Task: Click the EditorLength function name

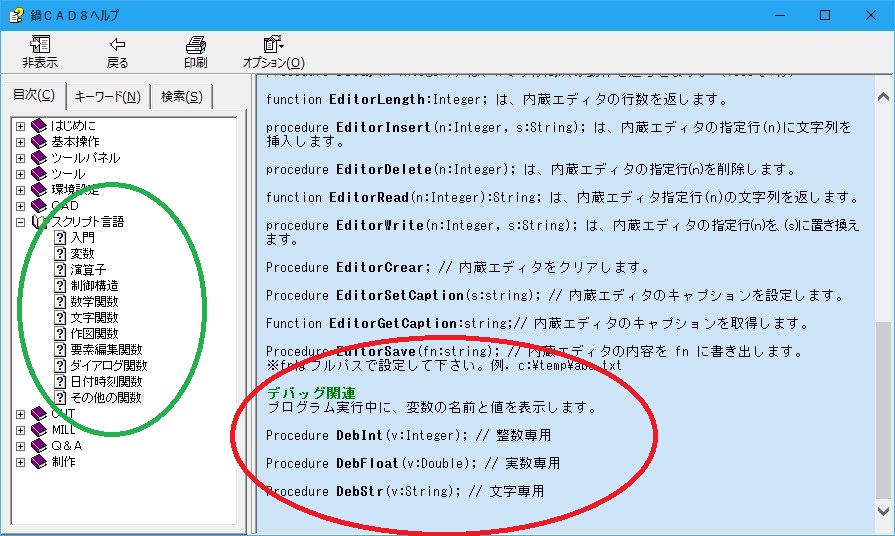Action: [x=377, y=99]
